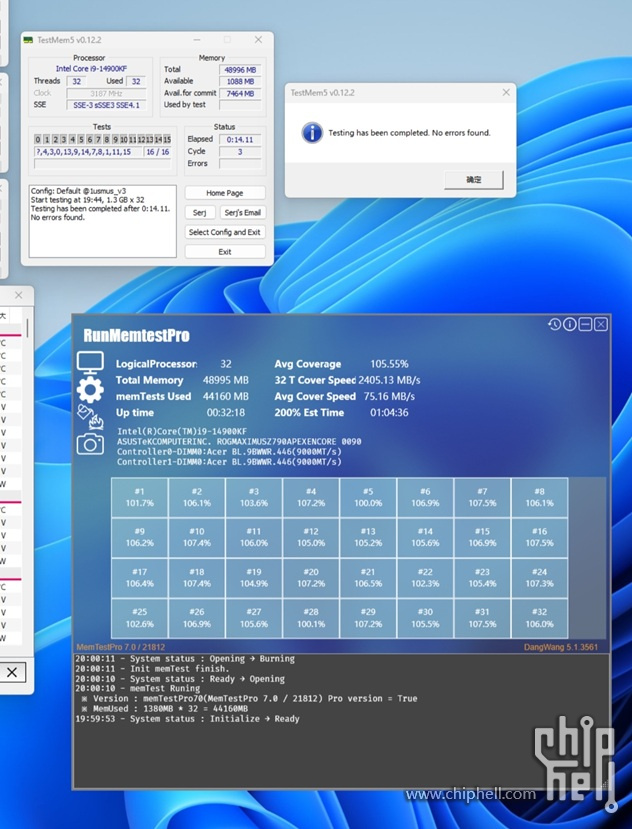Click the empty TestMem5 progress bar
632x829 pixels.
(x=103, y=164)
